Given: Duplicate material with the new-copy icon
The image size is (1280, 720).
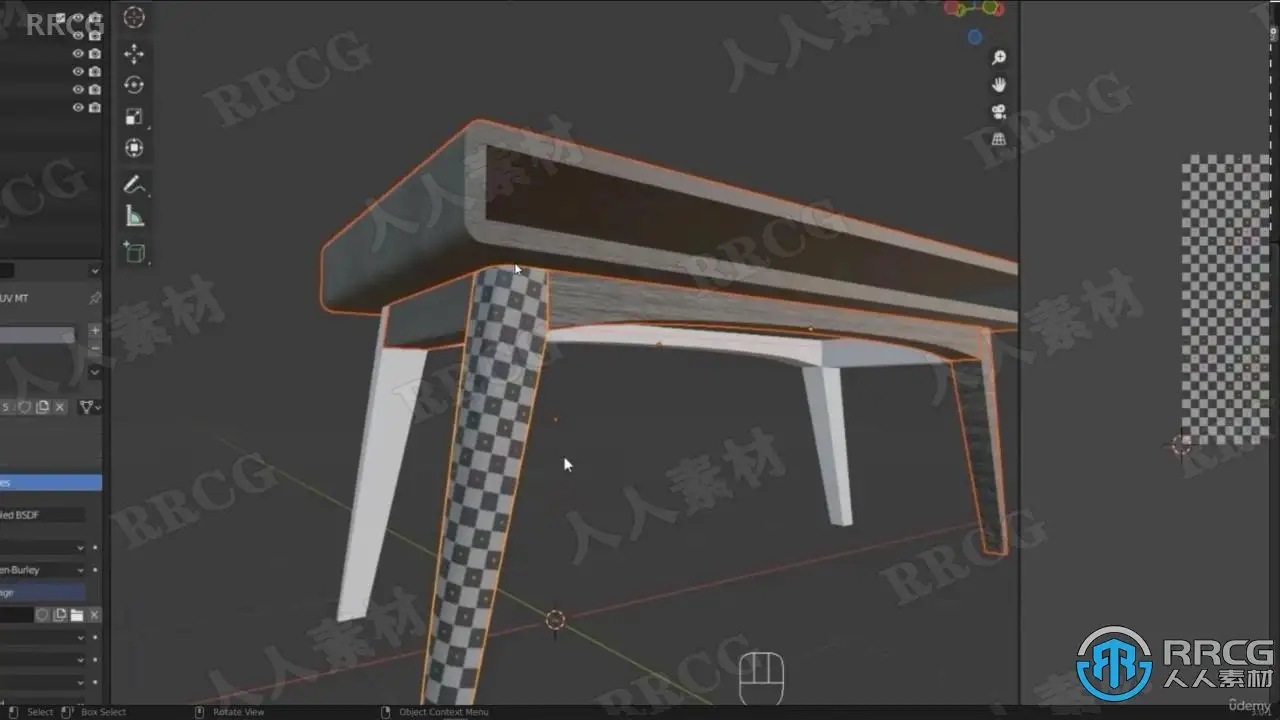Looking at the screenshot, I should [x=42, y=407].
